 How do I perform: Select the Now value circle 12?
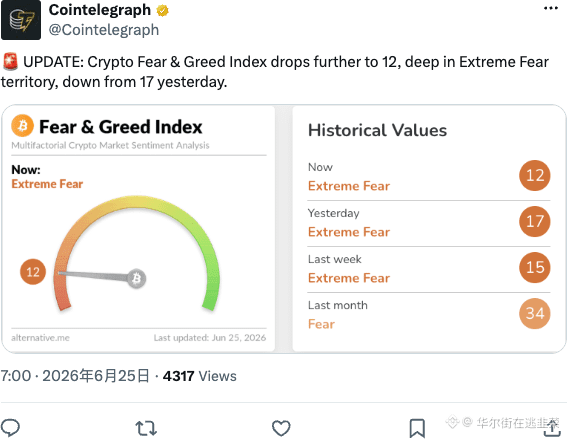pyautogui.click(x=535, y=175)
